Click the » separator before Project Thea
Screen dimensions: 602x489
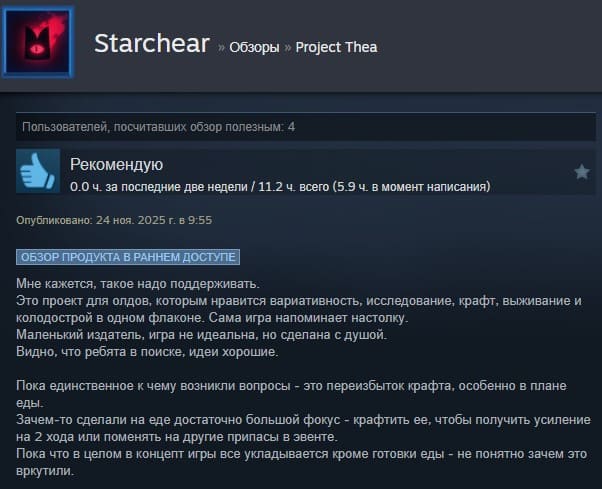[288, 48]
